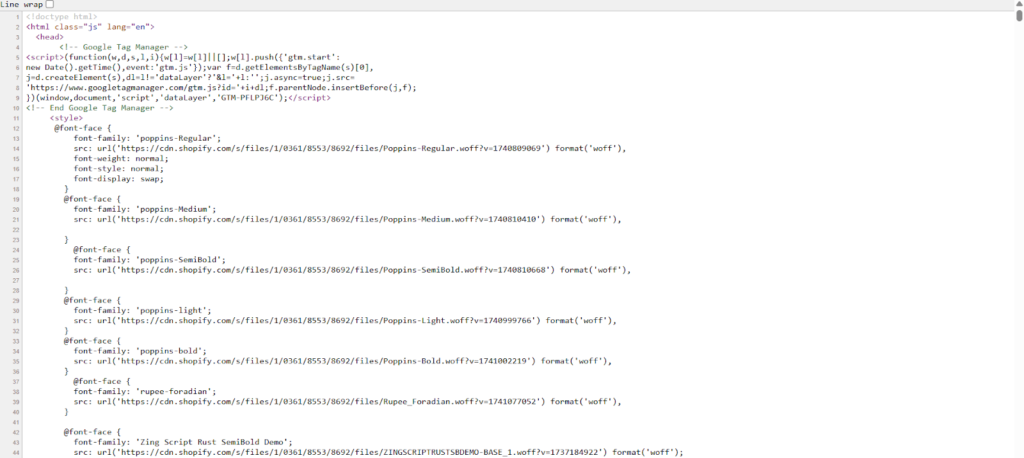Image resolution: width=1024 pixels, height=458 pixels.
Task: Click line number 44 in the gutter
Action: pyautogui.click(x=18, y=453)
